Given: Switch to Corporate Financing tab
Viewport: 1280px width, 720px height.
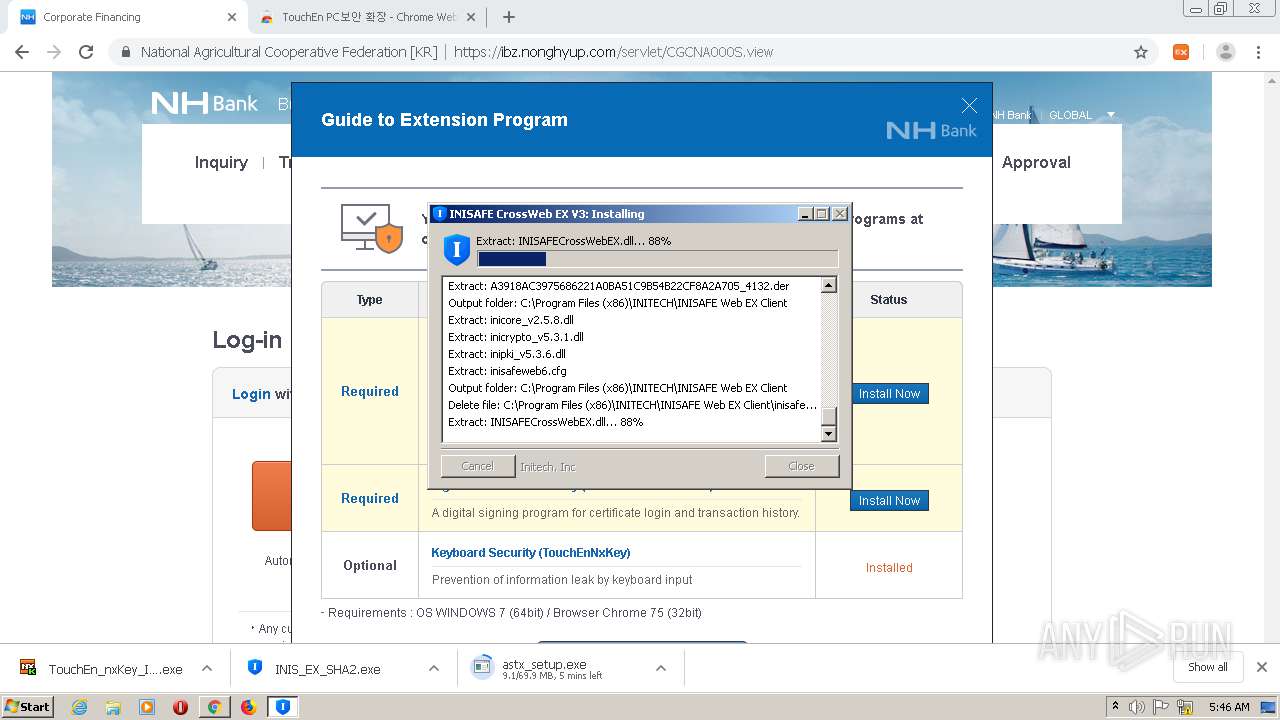Looking at the screenshot, I should click(127, 17).
